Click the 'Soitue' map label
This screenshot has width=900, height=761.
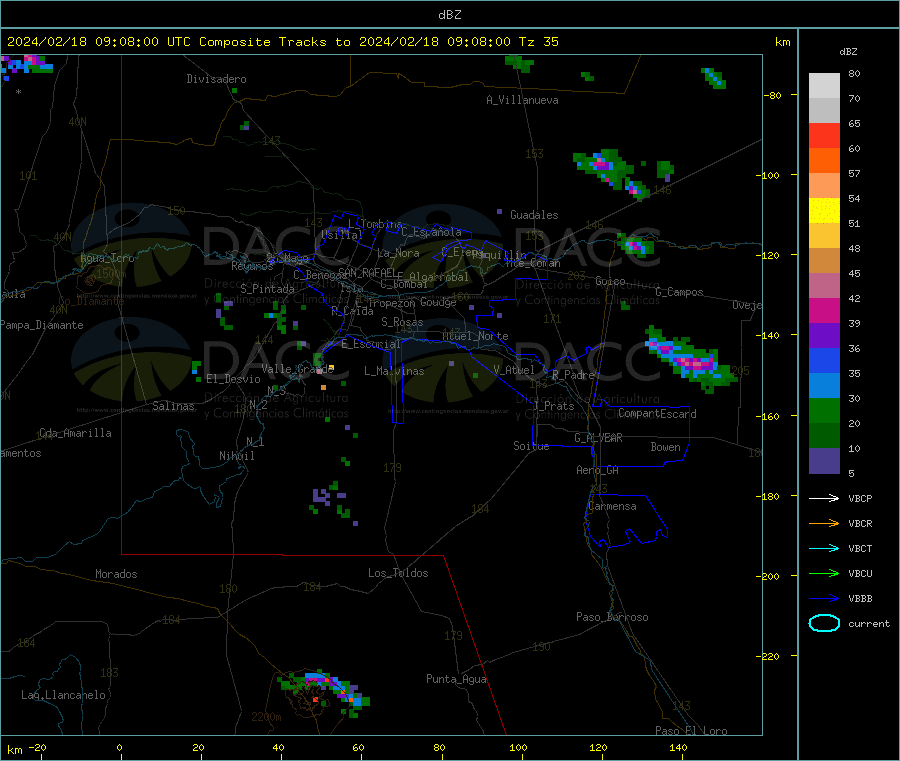(x=531, y=446)
